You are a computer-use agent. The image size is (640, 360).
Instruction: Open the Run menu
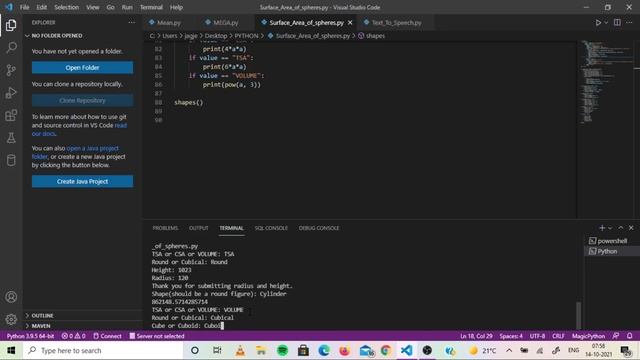pyautogui.click(x=127, y=7)
